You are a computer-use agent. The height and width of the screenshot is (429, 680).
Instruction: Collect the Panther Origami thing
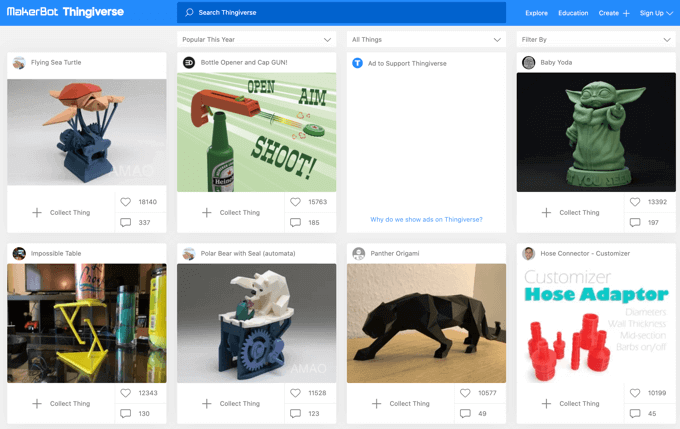[401, 403]
